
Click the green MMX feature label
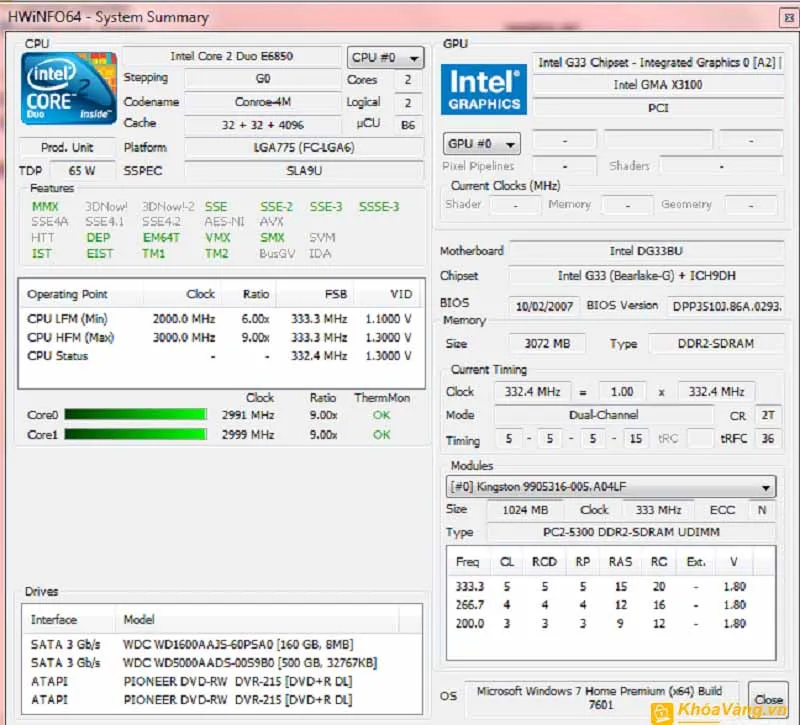click(x=45, y=207)
